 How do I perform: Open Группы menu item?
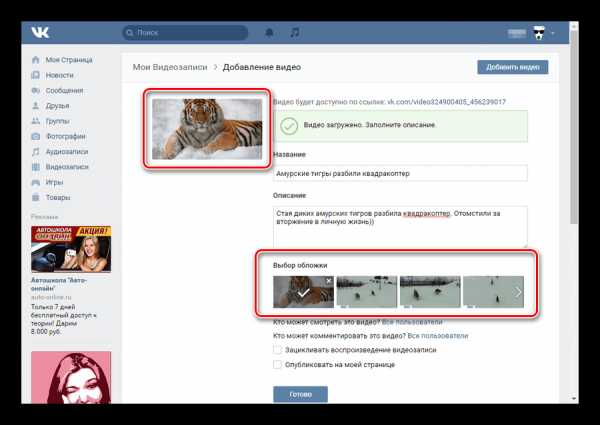(57, 121)
